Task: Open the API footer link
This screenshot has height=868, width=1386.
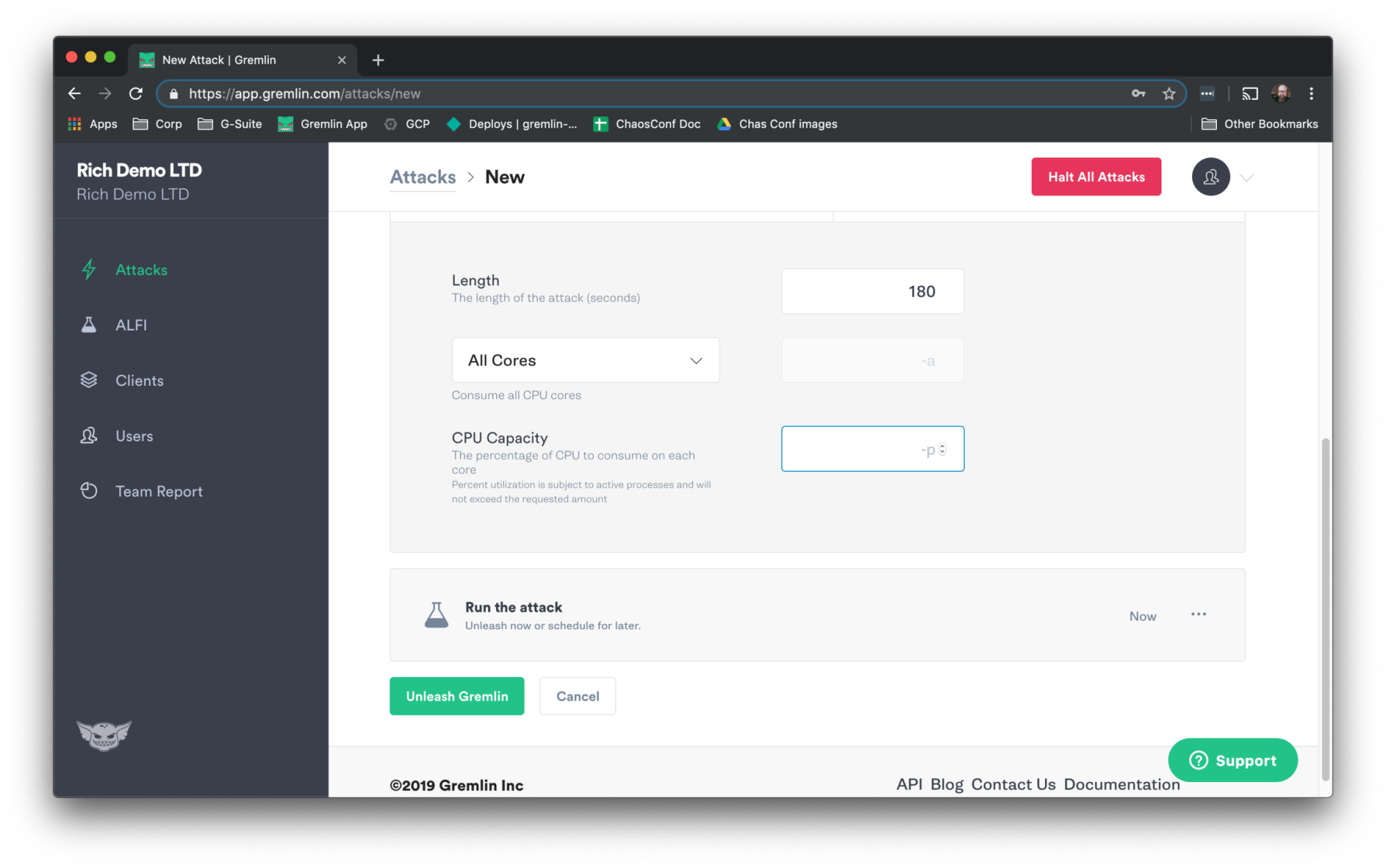Action: [x=909, y=784]
